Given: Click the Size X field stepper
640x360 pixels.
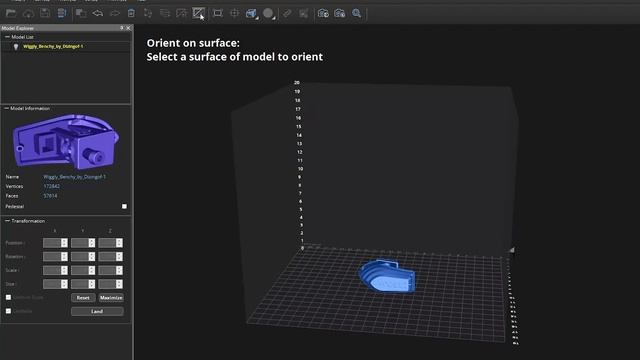Looking at the screenshot, I should (64, 284).
